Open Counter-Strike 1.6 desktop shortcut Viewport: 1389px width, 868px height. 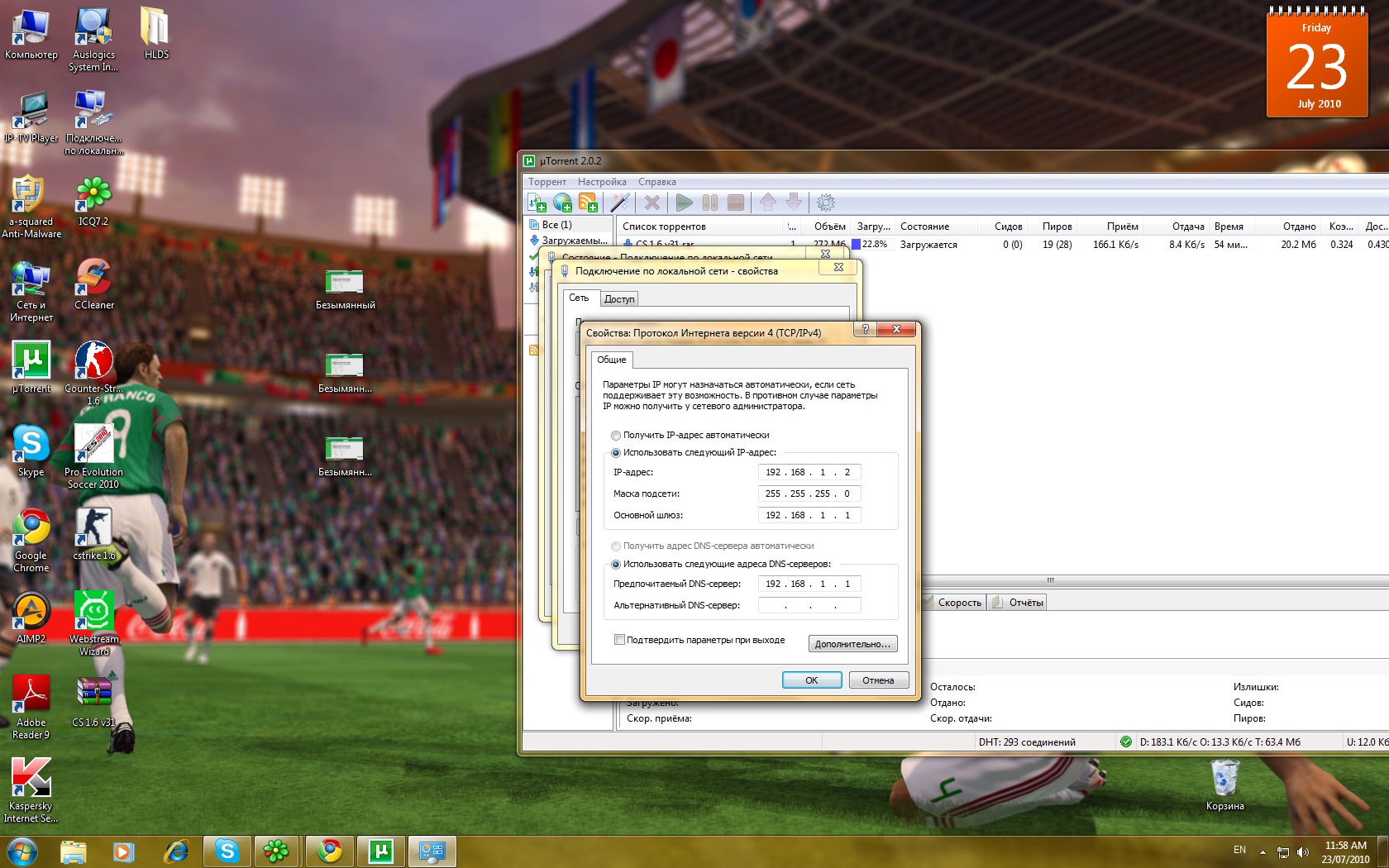click(x=93, y=373)
